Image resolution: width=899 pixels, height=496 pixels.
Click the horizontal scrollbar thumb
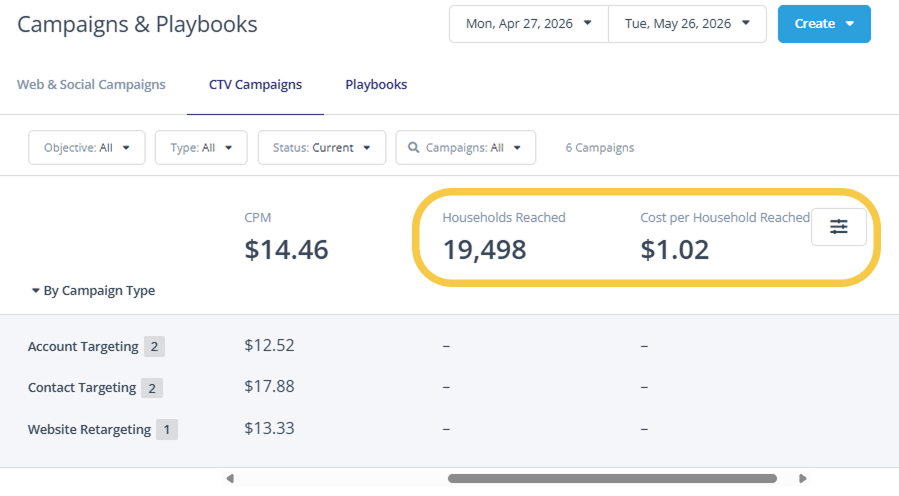(612, 478)
